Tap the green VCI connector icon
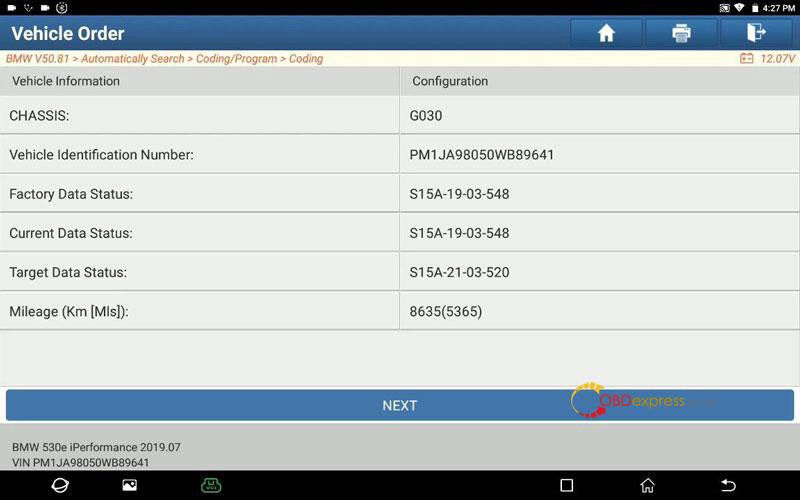The width and height of the screenshot is (800, 500). (211, 485)
